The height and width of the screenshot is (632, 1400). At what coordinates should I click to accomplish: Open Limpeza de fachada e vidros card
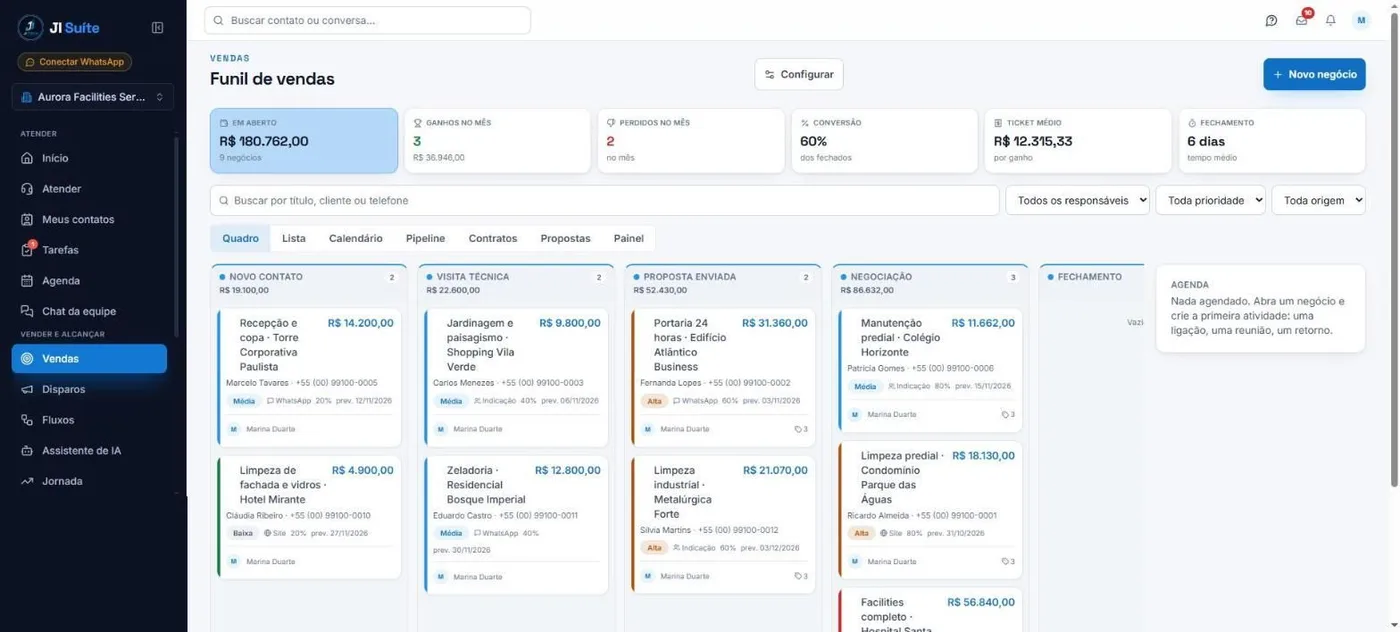pos(310,517)
